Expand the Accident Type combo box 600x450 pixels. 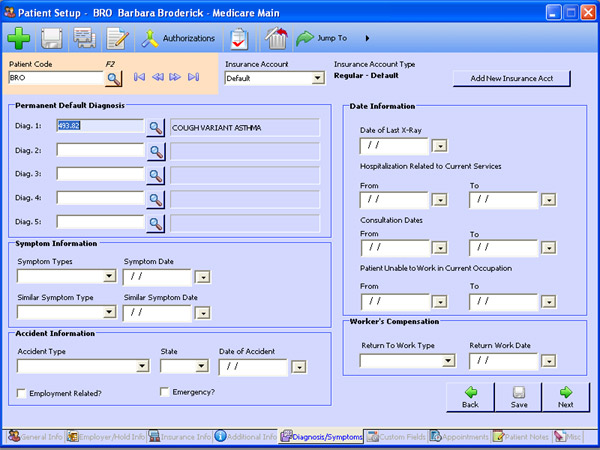pos(142,367)
